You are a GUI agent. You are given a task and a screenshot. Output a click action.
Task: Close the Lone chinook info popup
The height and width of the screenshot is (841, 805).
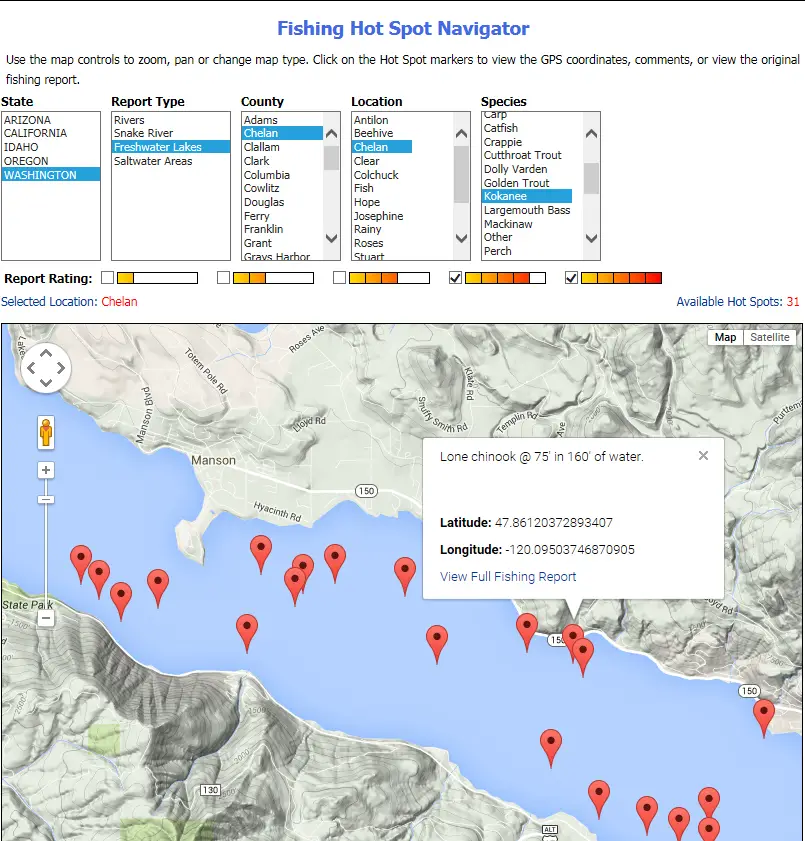point(703,456)
